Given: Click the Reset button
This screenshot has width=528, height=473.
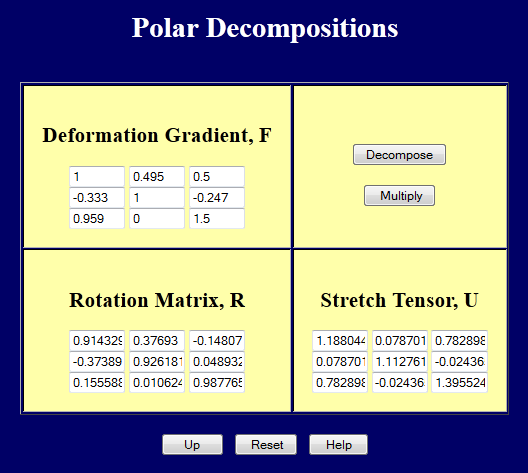Looking at the screenshot, I should coord(266,445).
